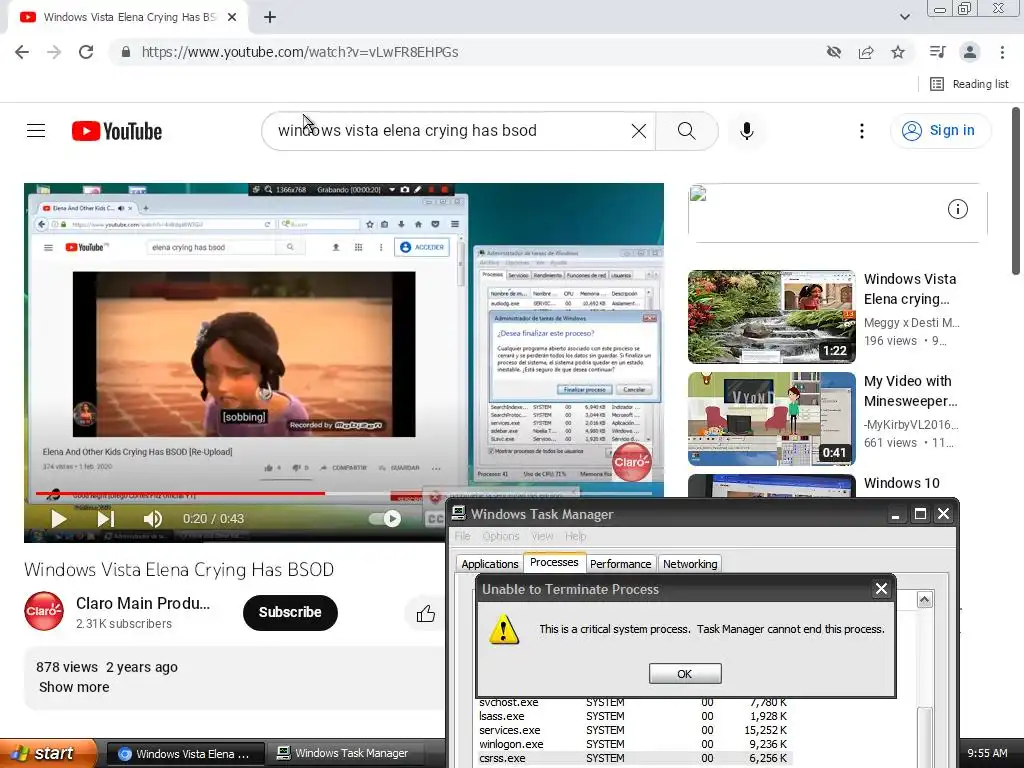This screenshot has width=1024, height=768.
Task: Open the Windows start button
Action: [48, 754]
